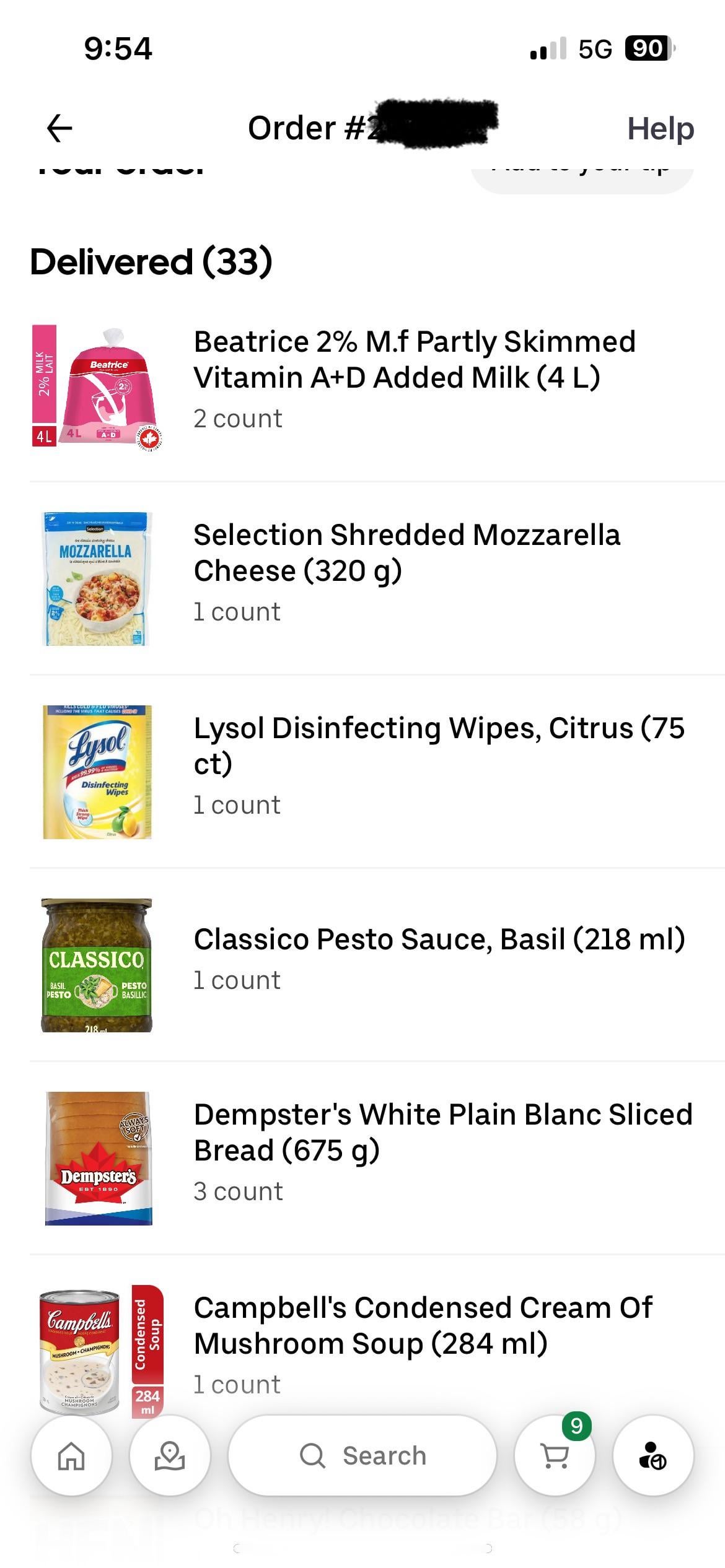Tap the Dempster's bread thumbnail

(98, 1159)
